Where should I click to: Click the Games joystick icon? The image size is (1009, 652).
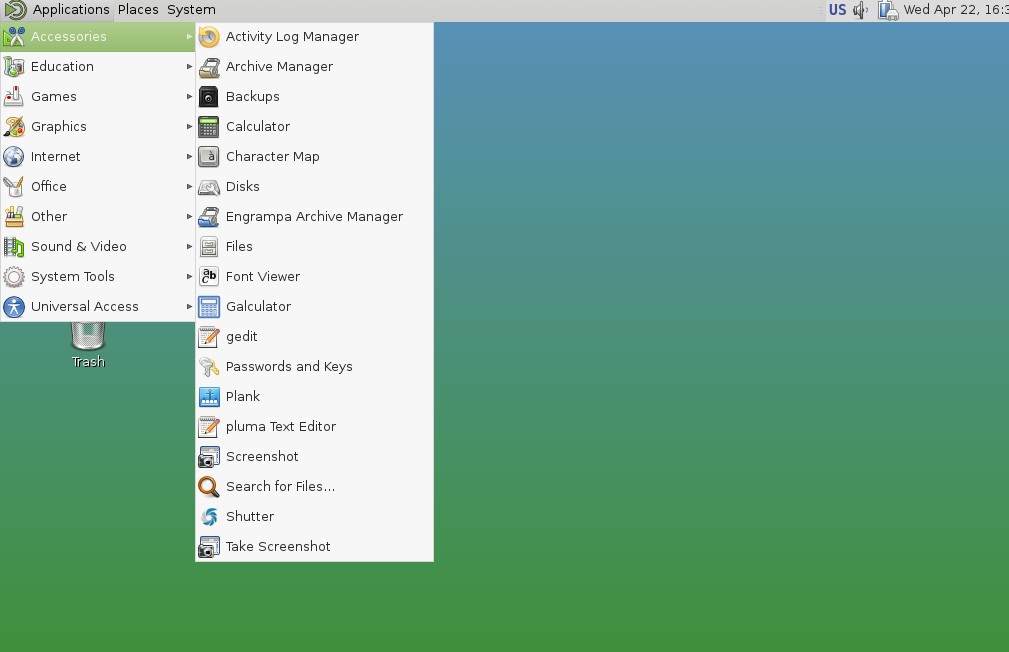(14, 97)
